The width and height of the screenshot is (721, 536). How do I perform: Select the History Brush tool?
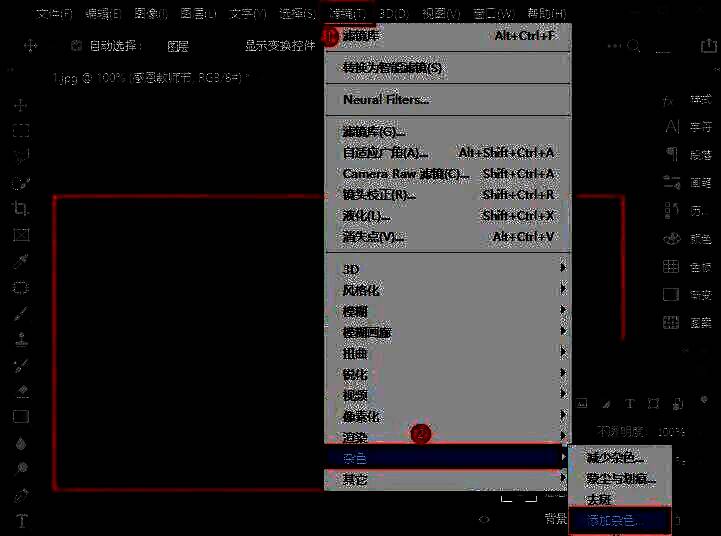pos(21,365)
